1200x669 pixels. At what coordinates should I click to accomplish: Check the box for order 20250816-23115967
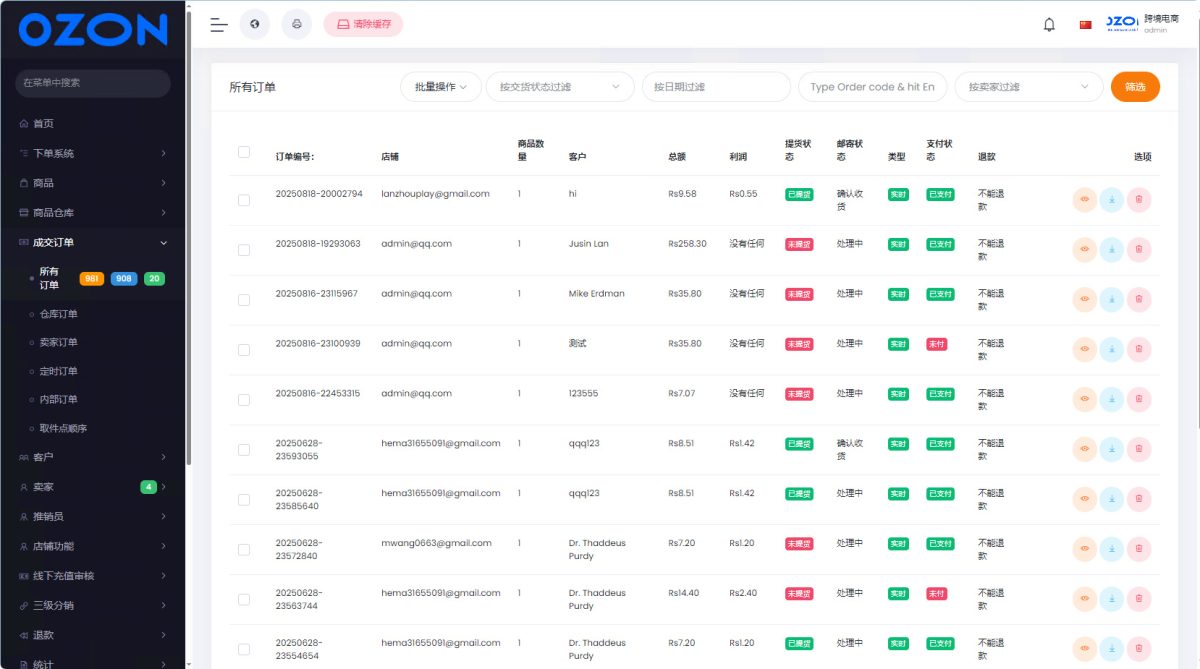(244, 300)
